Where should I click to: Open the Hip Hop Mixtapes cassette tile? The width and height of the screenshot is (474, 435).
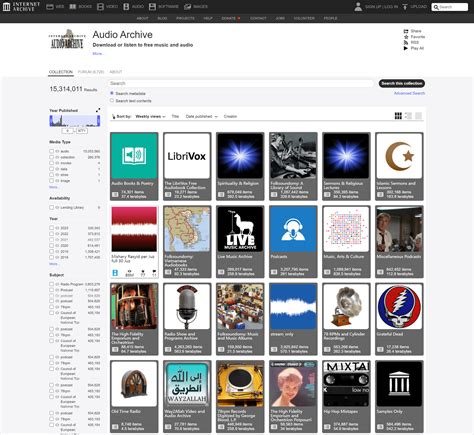(x=346, y=396)
